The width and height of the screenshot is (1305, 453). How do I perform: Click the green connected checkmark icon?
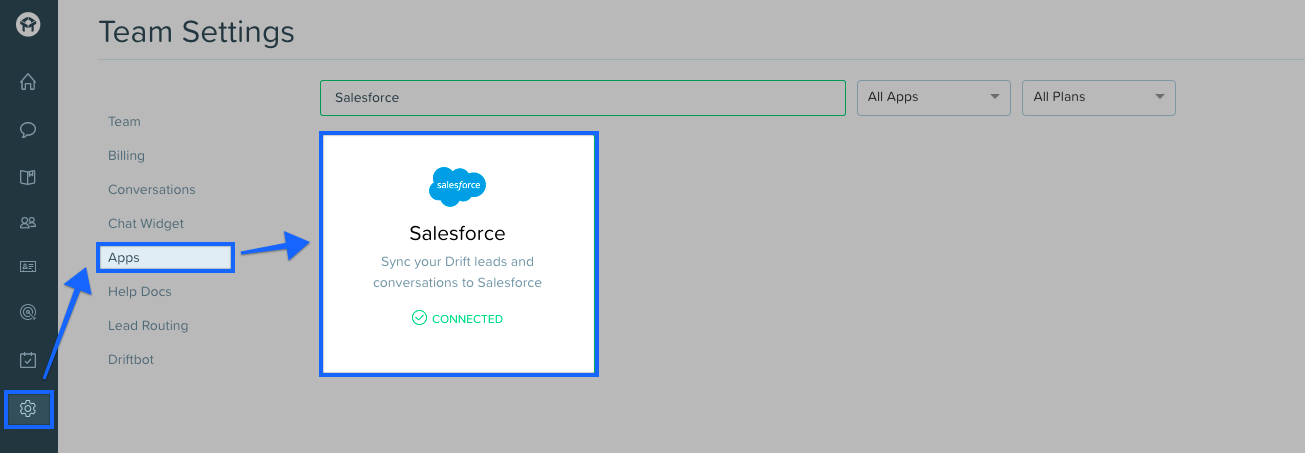[x=419, y=319]
